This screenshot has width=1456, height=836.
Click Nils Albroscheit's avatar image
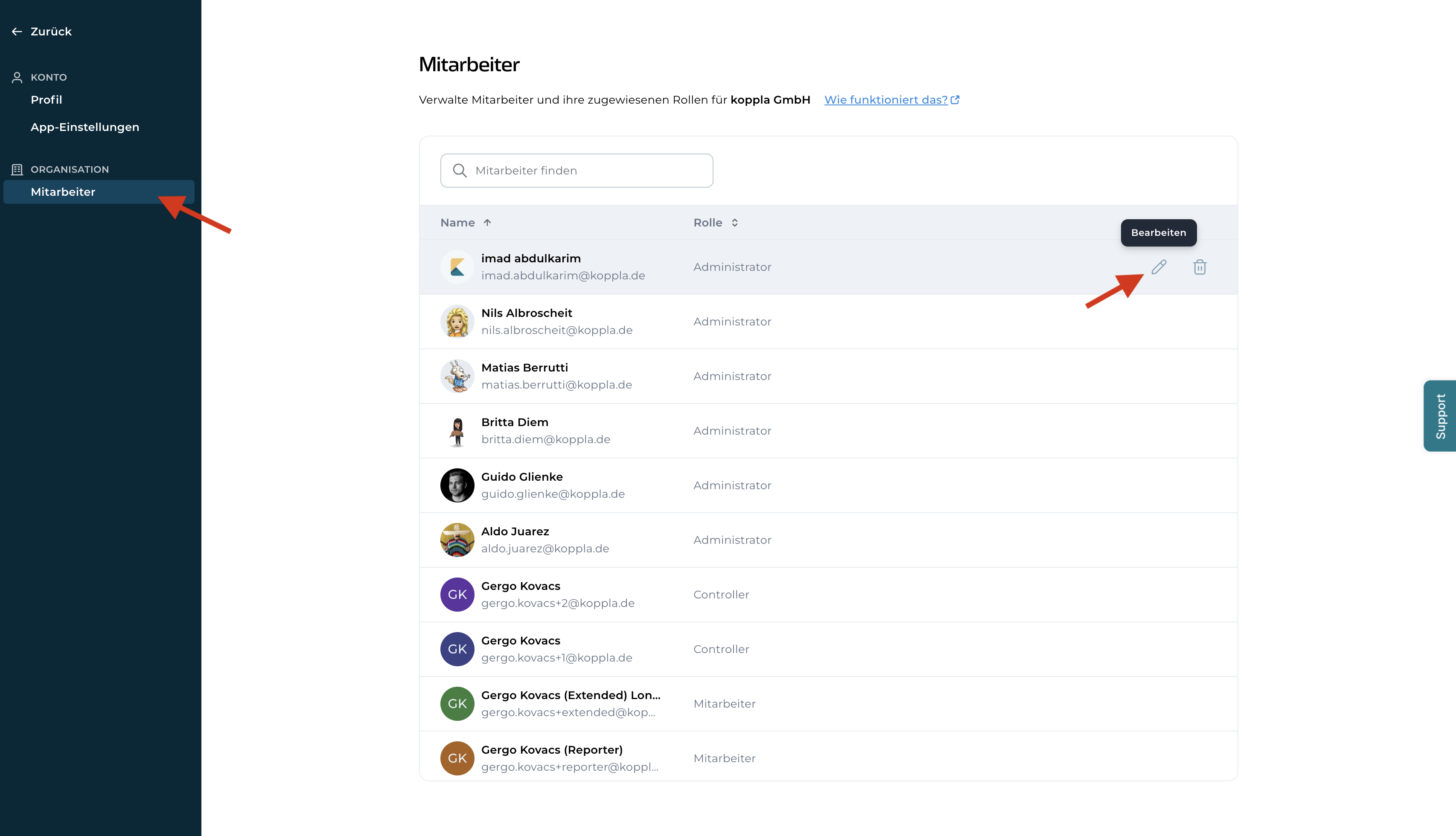457,322
